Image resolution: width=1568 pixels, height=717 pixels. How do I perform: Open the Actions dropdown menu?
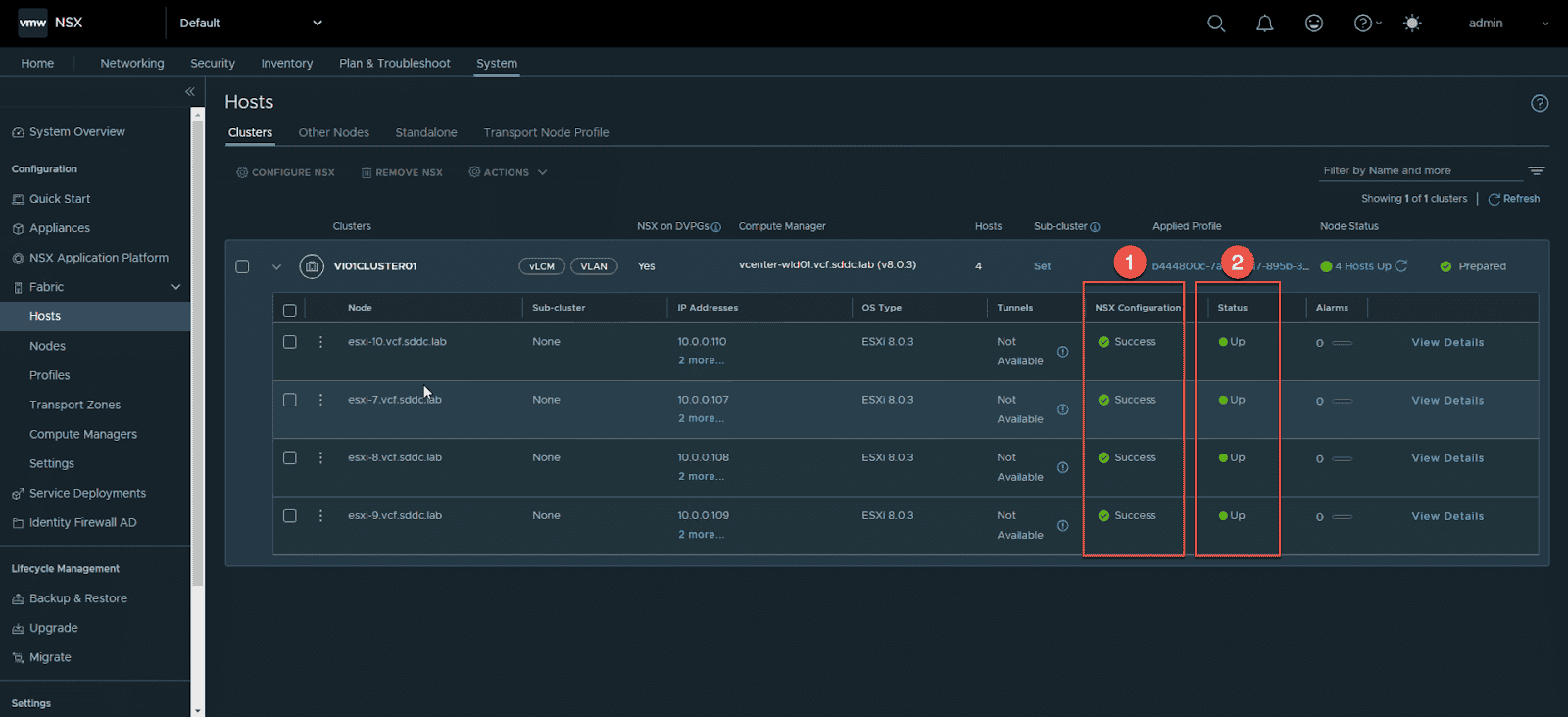[x=508, y=172]
